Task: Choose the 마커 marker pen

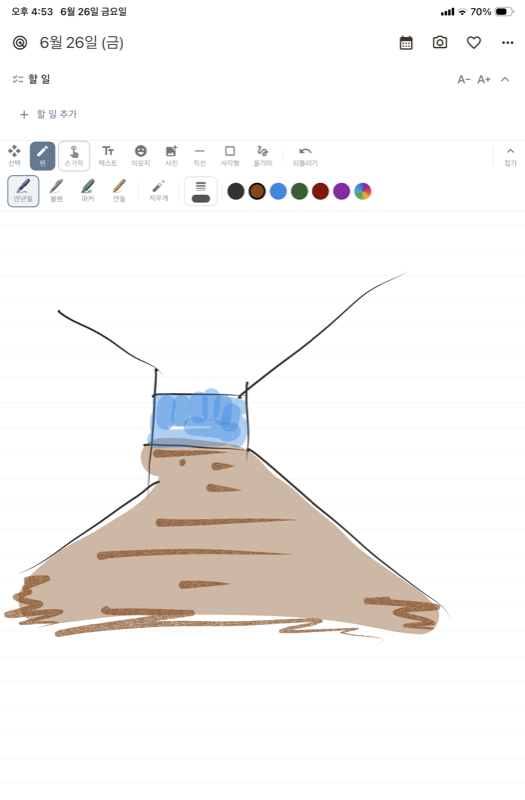Action: coord(88,191)
